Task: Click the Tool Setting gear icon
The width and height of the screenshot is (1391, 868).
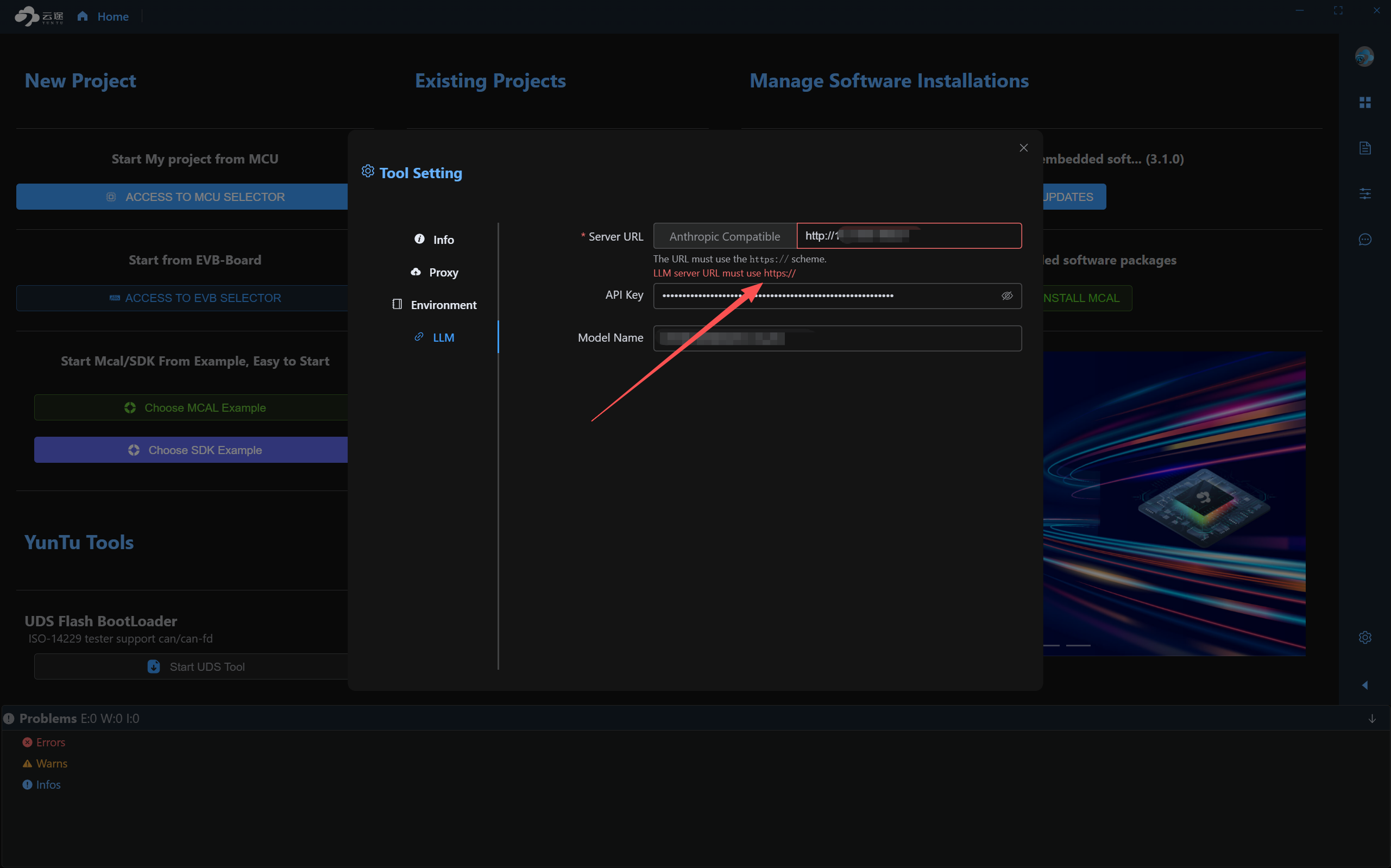Action: pos(367,171)
